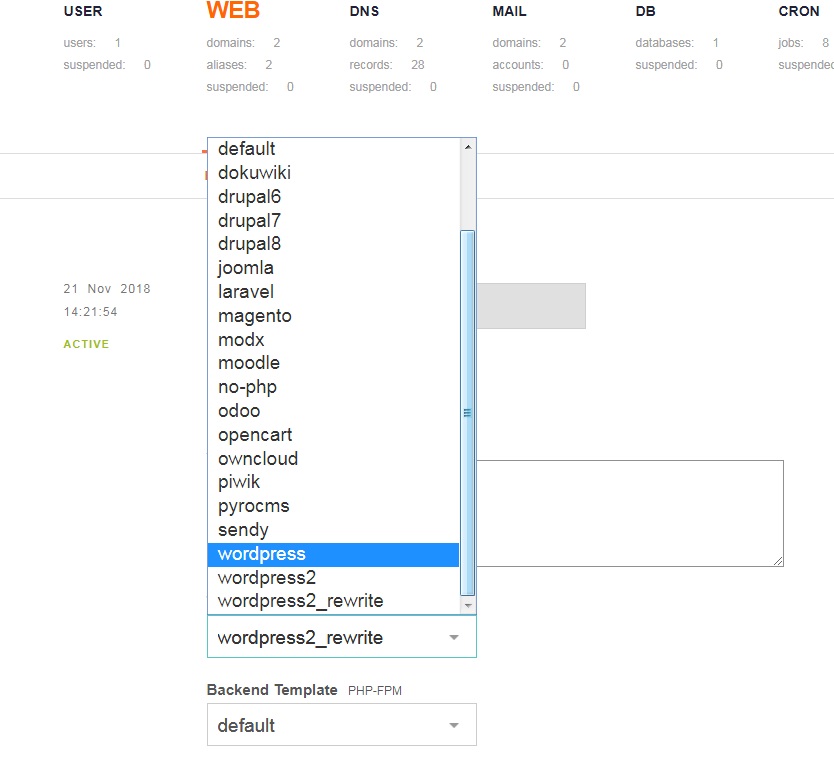This screenshot has height=783, width=834.
Task: Pick 'moodle' from the list
Action: 333,363
